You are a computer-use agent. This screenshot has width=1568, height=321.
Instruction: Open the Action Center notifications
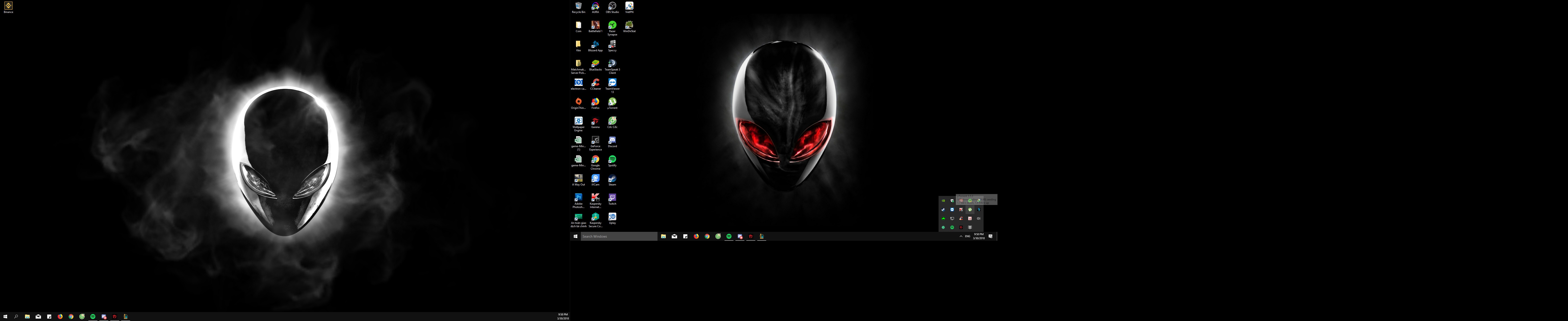(990, 236)
